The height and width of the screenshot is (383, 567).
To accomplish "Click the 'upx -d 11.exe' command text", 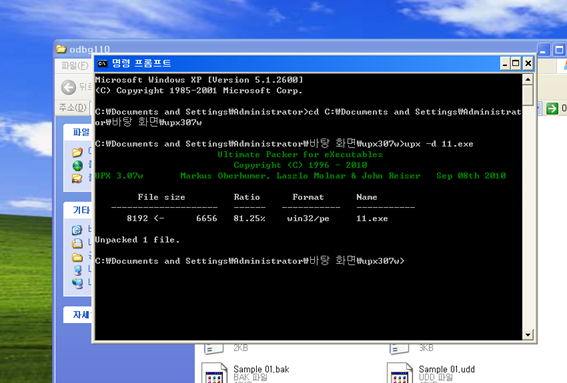I will (439, 144).
